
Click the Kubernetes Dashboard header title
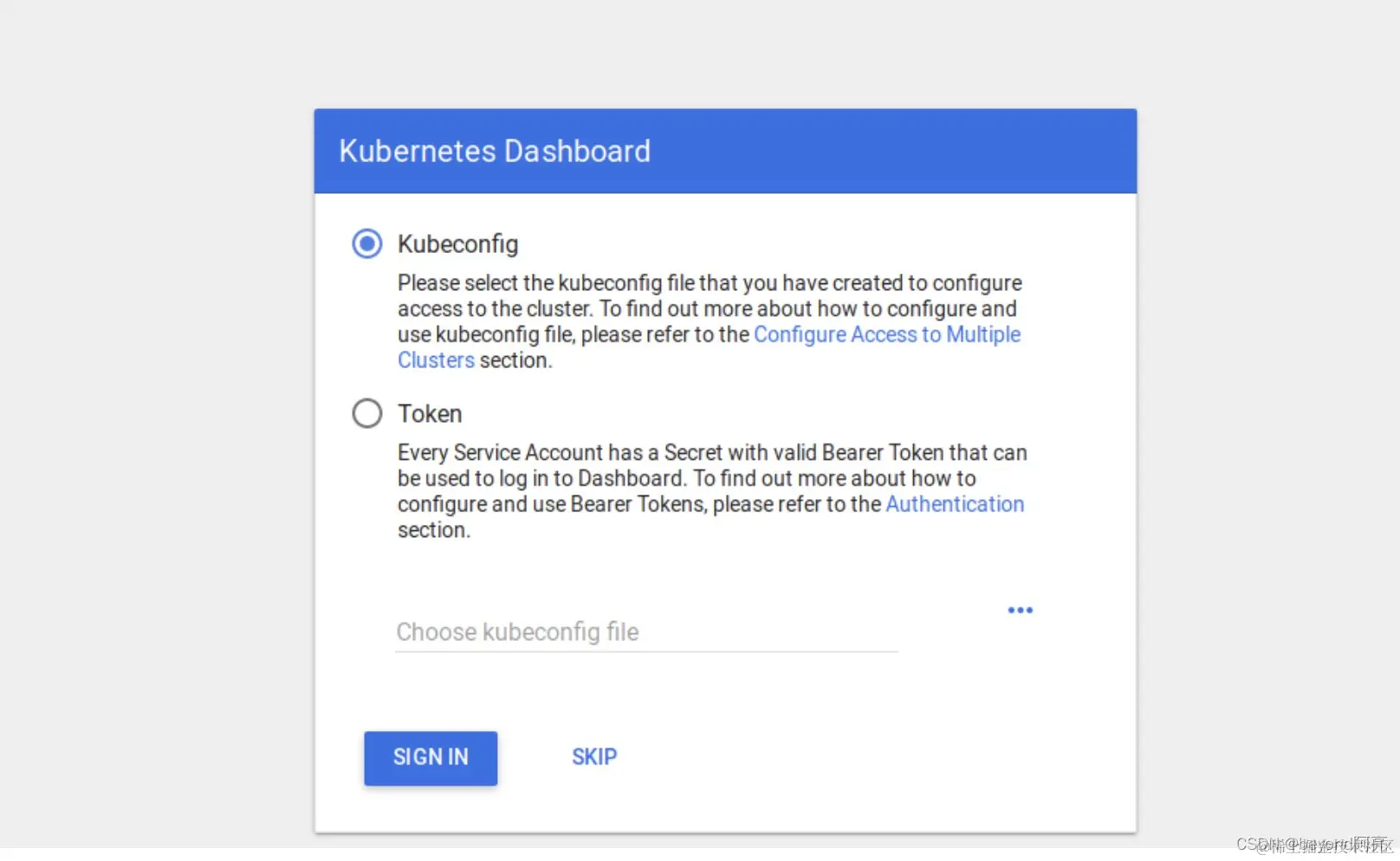point(494,152)
